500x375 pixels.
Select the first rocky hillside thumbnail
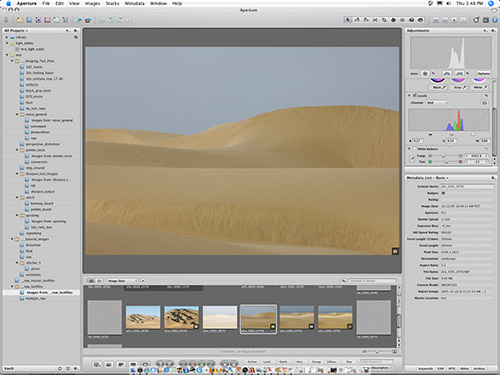click(143, 317)
